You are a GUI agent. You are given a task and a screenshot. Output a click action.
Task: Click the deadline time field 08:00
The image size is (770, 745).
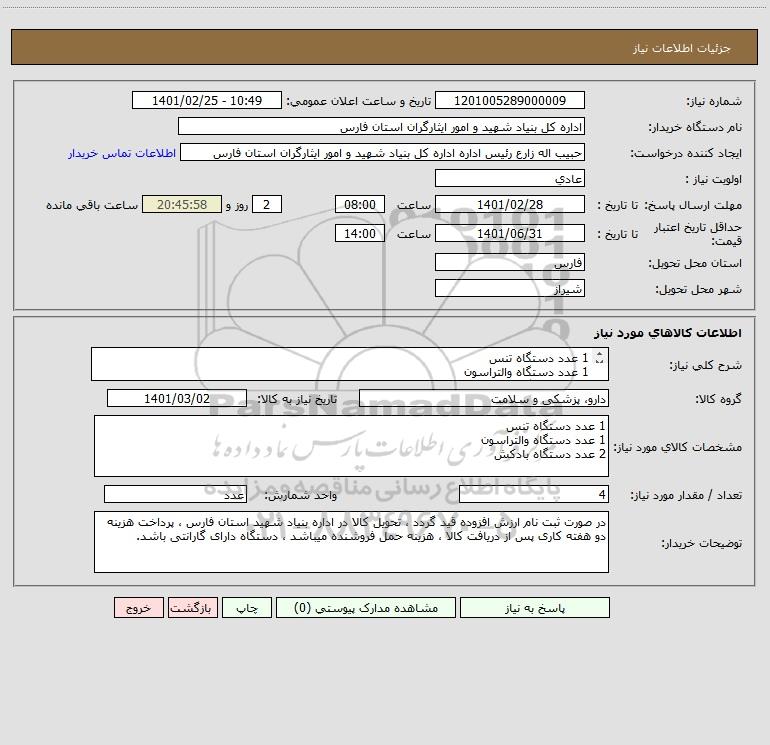[x=359, y=204]
